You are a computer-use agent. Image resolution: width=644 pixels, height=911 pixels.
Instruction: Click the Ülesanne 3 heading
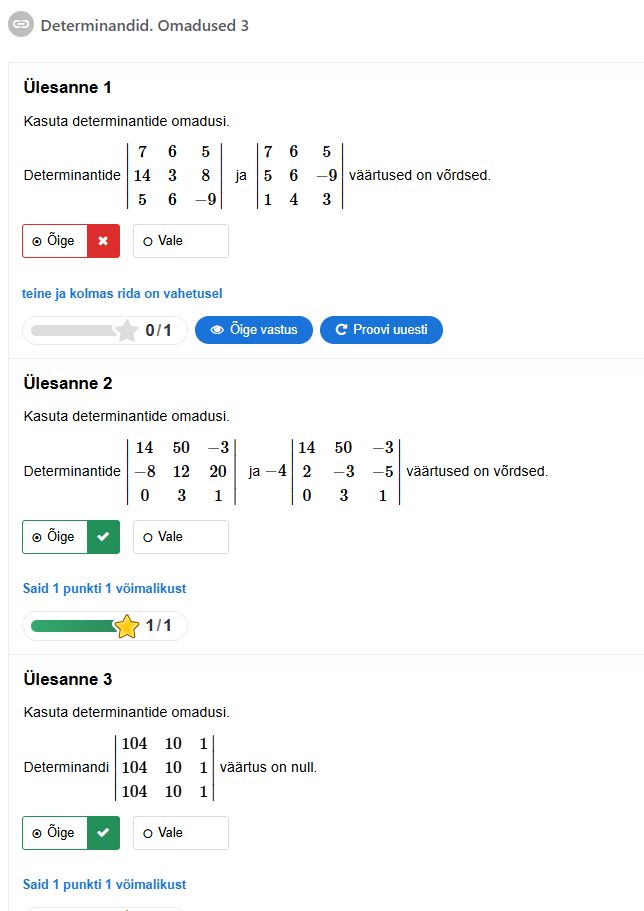(68, 680)
